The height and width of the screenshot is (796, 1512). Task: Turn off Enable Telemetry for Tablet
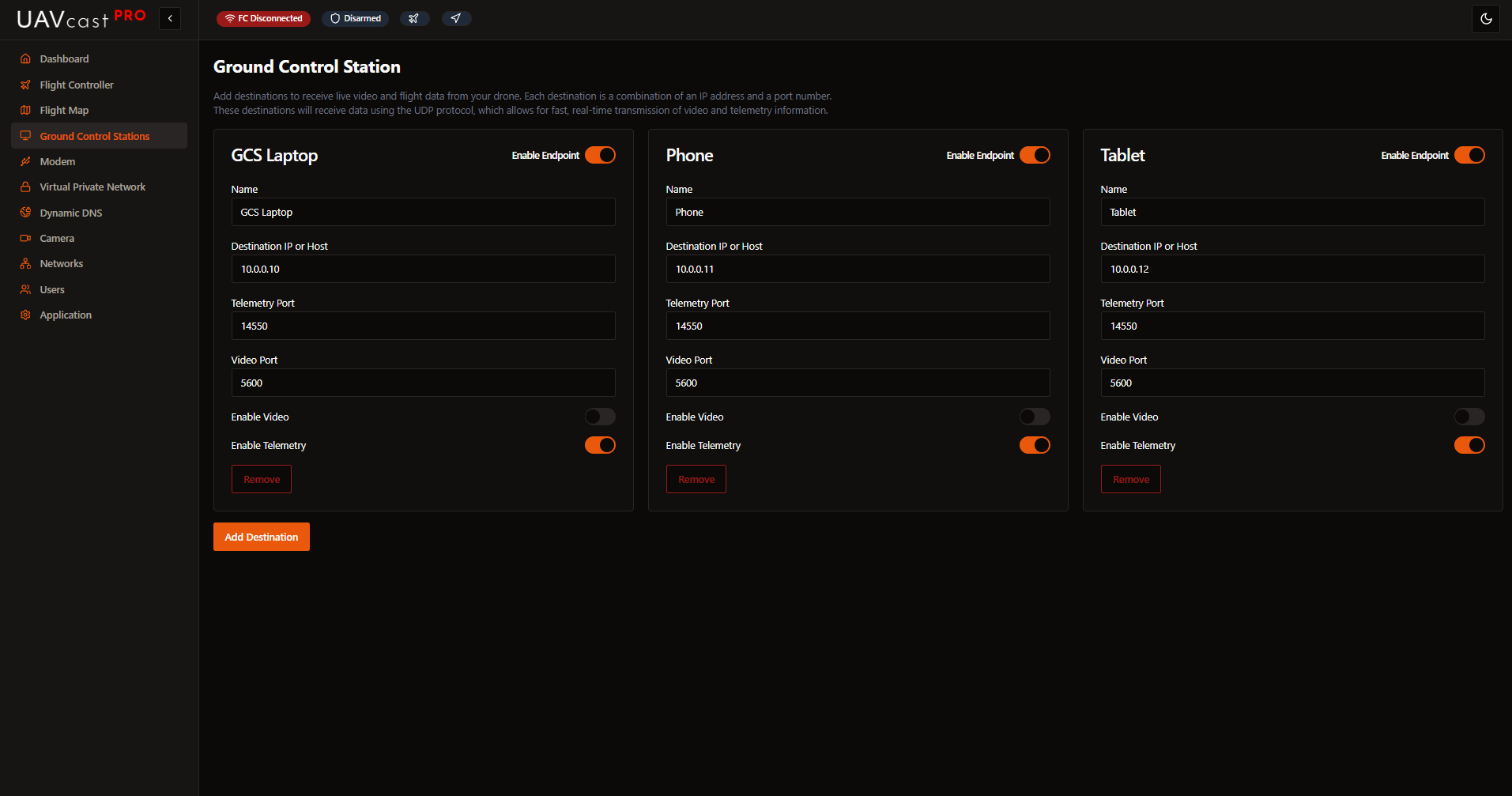coord(1469,445)
